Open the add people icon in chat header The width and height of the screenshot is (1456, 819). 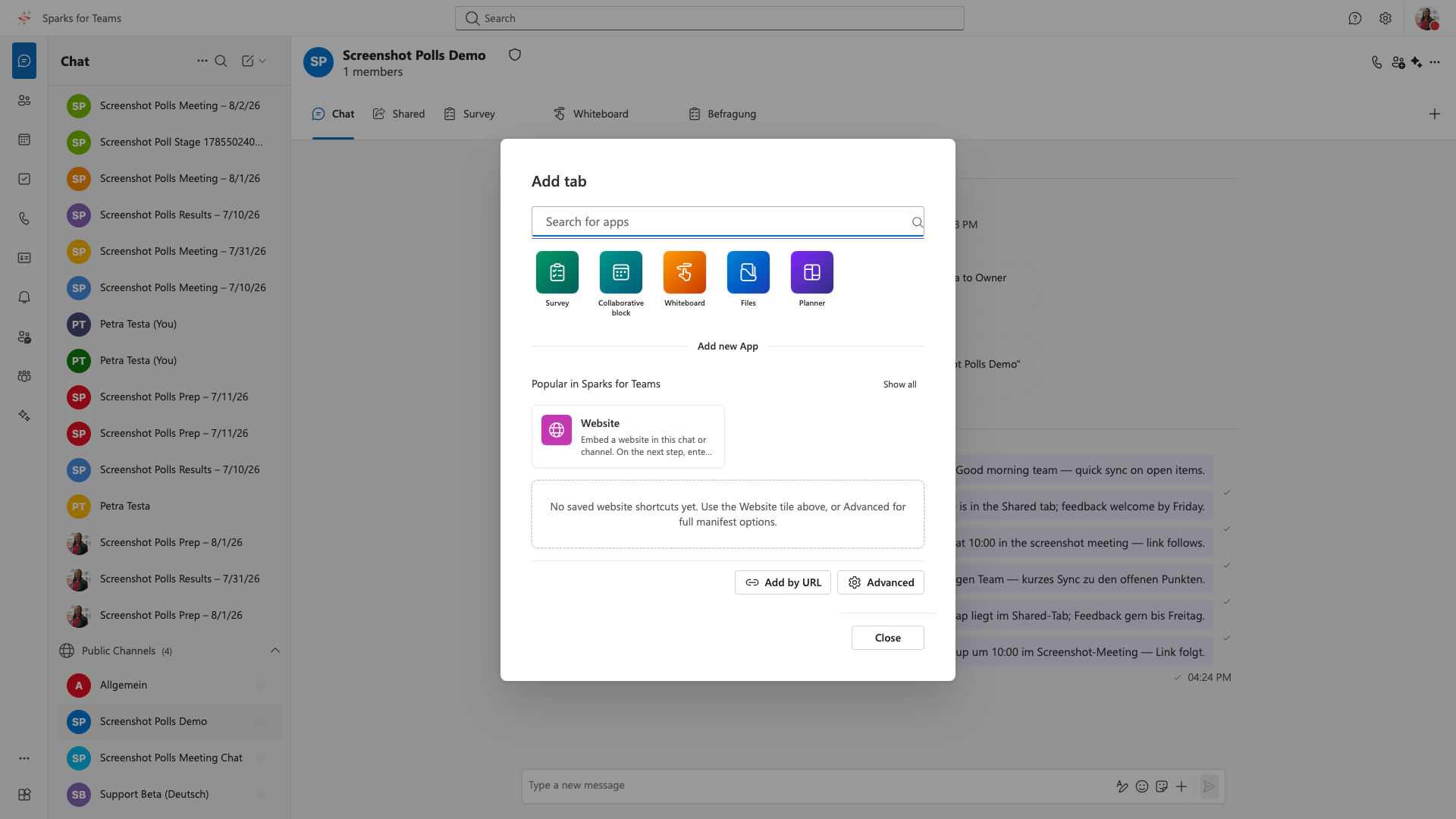1398,62
